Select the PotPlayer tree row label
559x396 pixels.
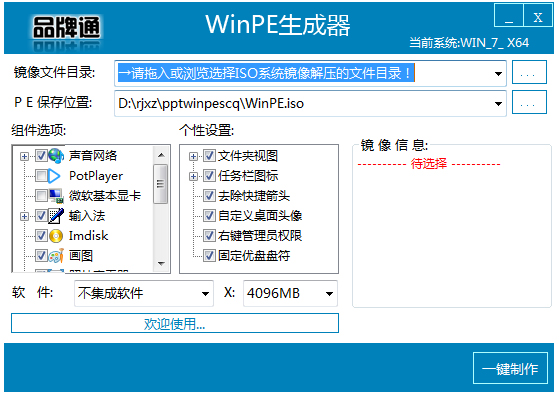[96, 176]
